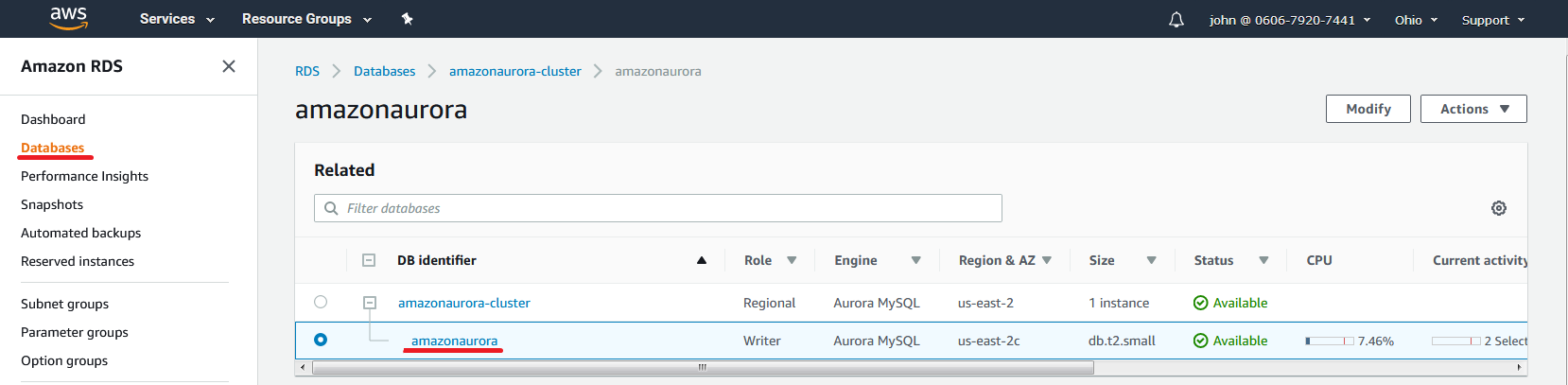The image size is (1568, 385).
Task: Open Reserved instances in sidebar
Action: click(78, 261)
